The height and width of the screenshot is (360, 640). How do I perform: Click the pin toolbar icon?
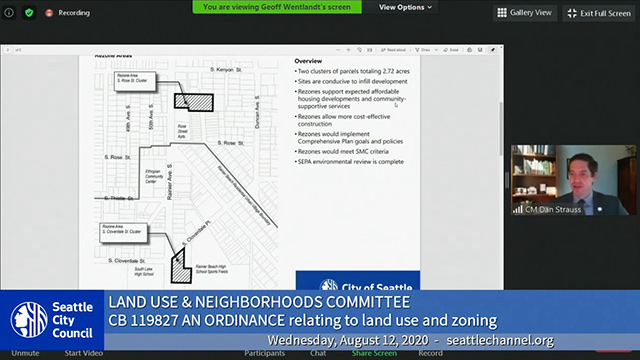point(493,50)
